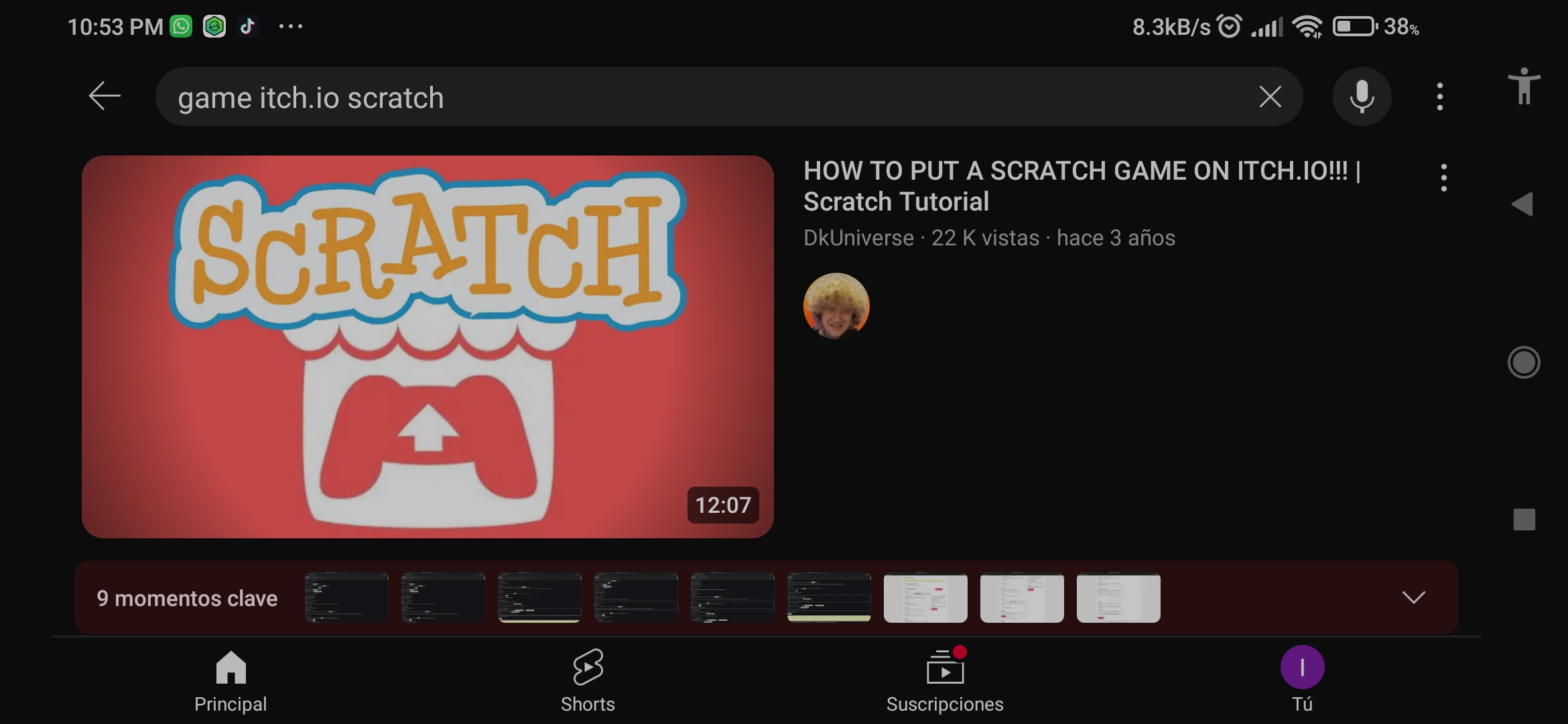The image size is (1568, 724).
Task: Open the three-dot menu beside the microphone
Action: (x=1439, y=97)
